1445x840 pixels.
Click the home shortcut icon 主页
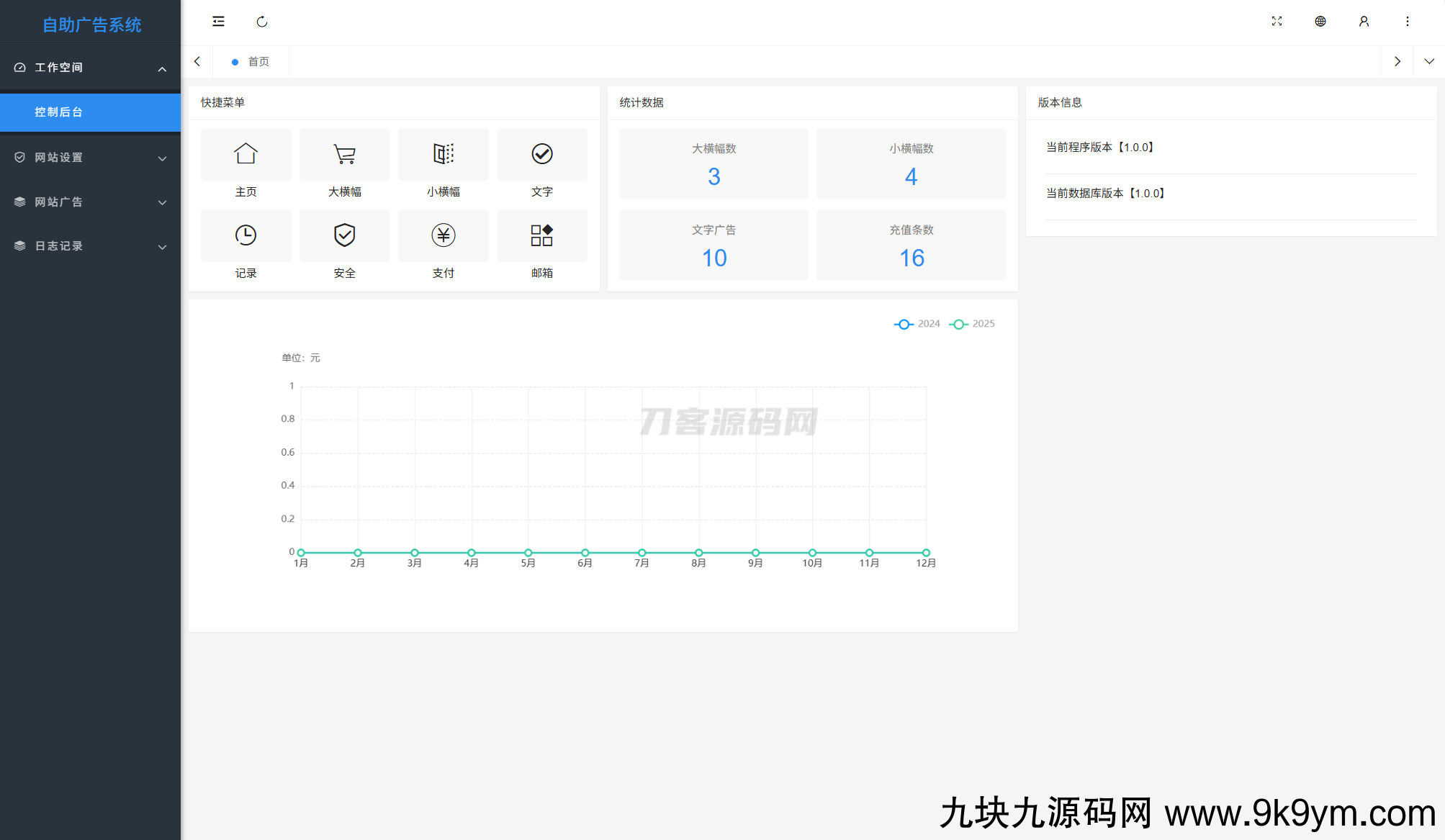[246, 154]
